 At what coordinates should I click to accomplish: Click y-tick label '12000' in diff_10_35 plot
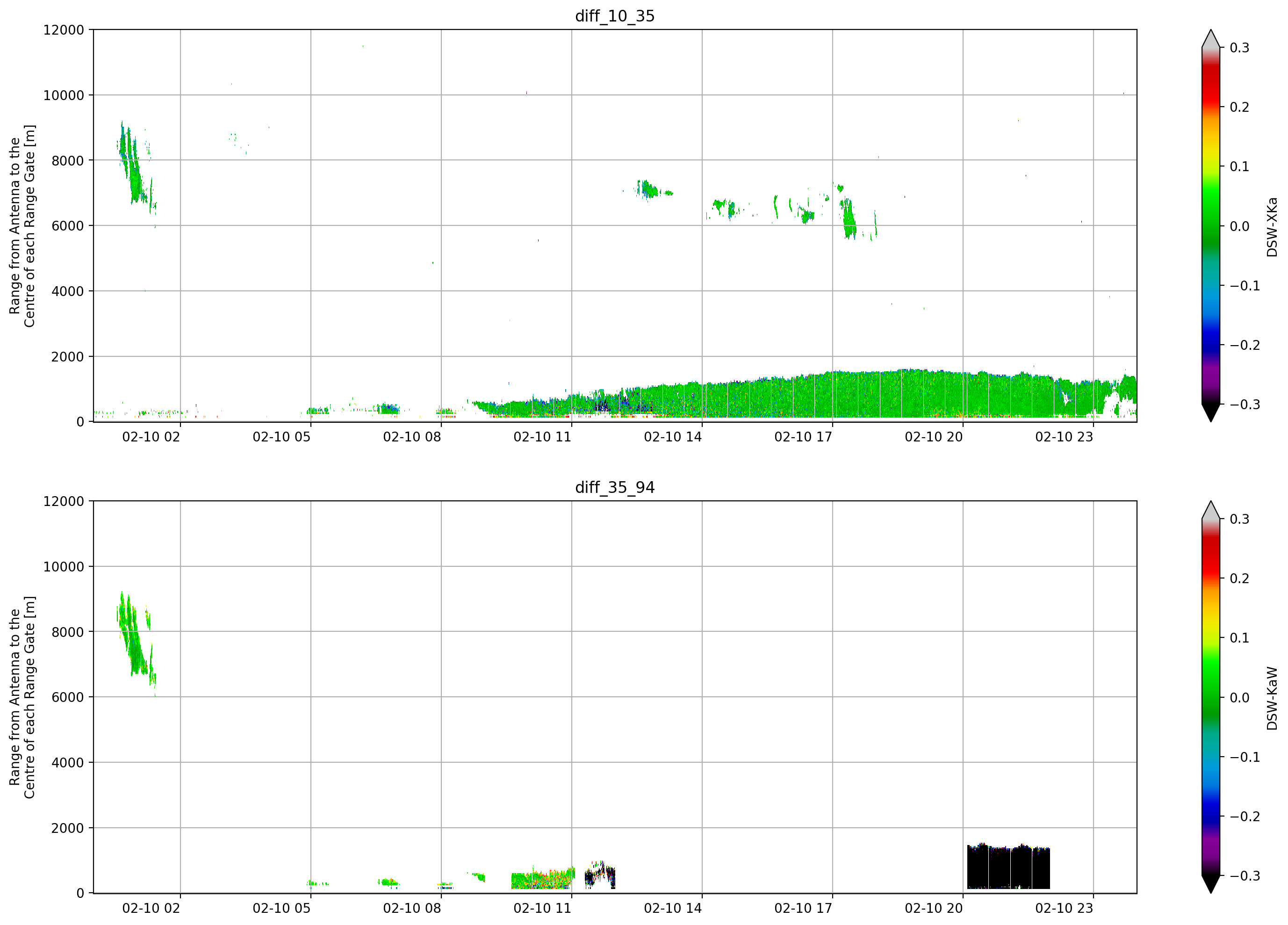(64, 30)
